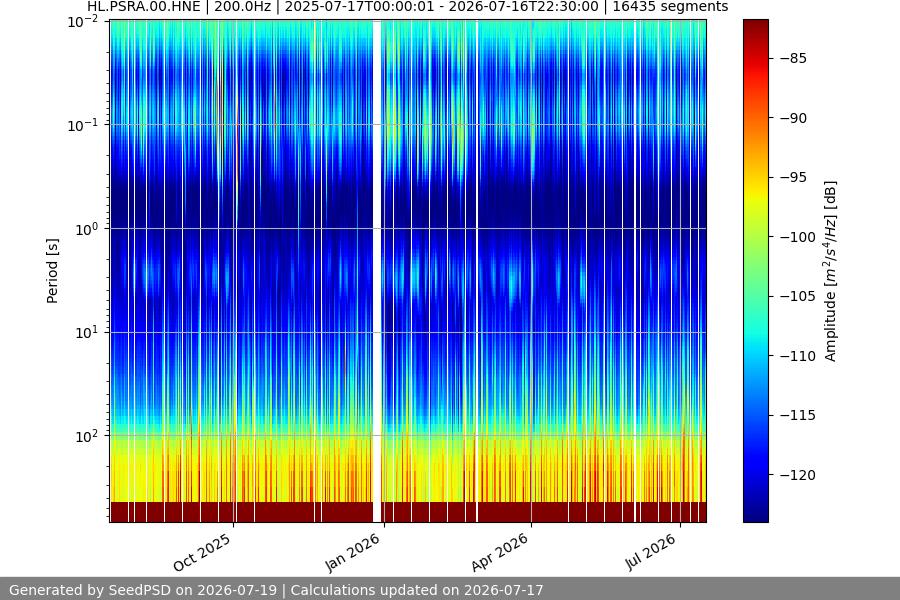This screenshot has height=600, width=900.
Task: Click the 'Jan 2026' x-axis tick label
Action: tap(352, 552)
